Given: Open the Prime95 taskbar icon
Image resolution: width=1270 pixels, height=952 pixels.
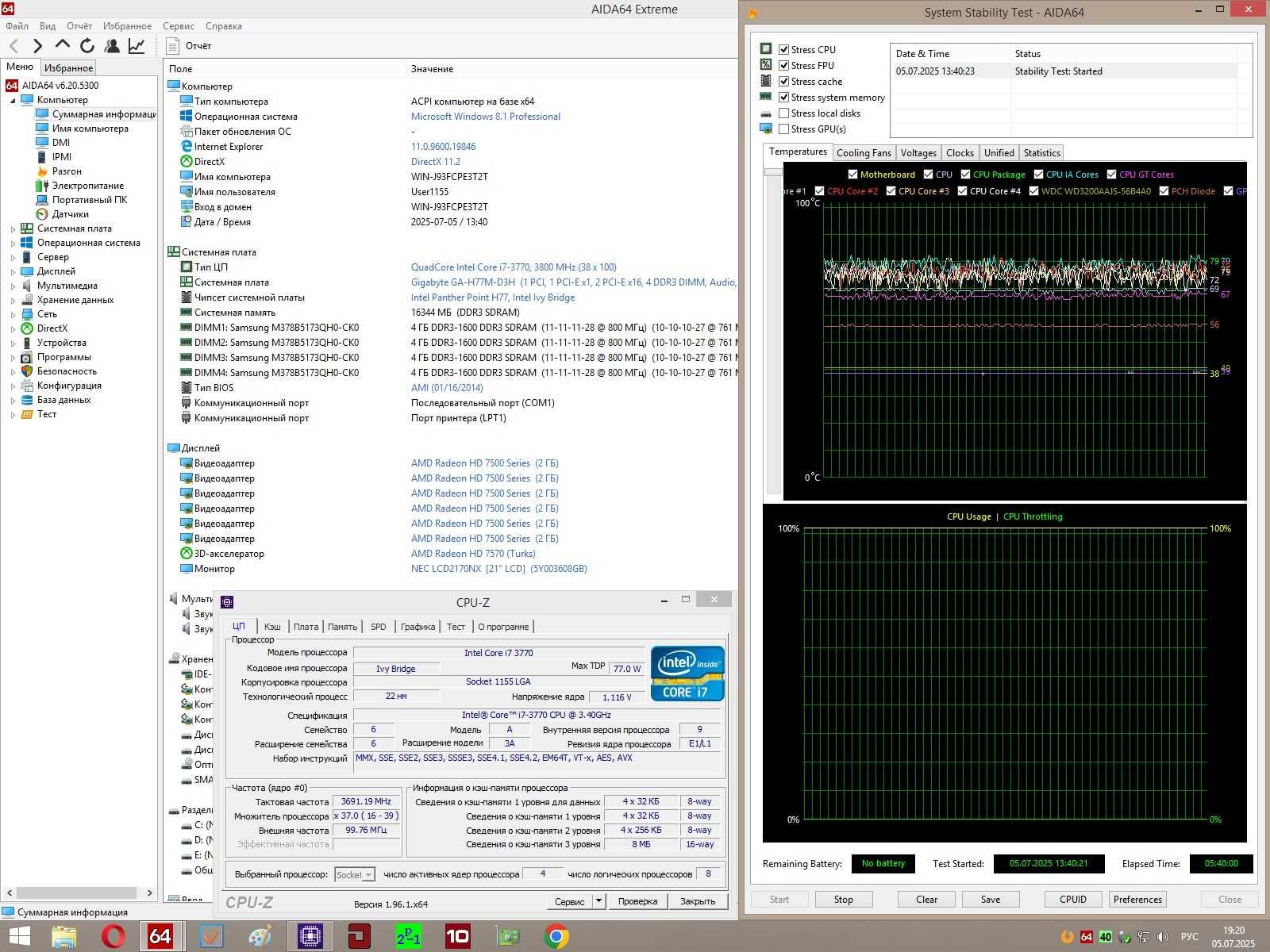Looking at the screenshot, I should pyautogui.click(x=409, y=936).
